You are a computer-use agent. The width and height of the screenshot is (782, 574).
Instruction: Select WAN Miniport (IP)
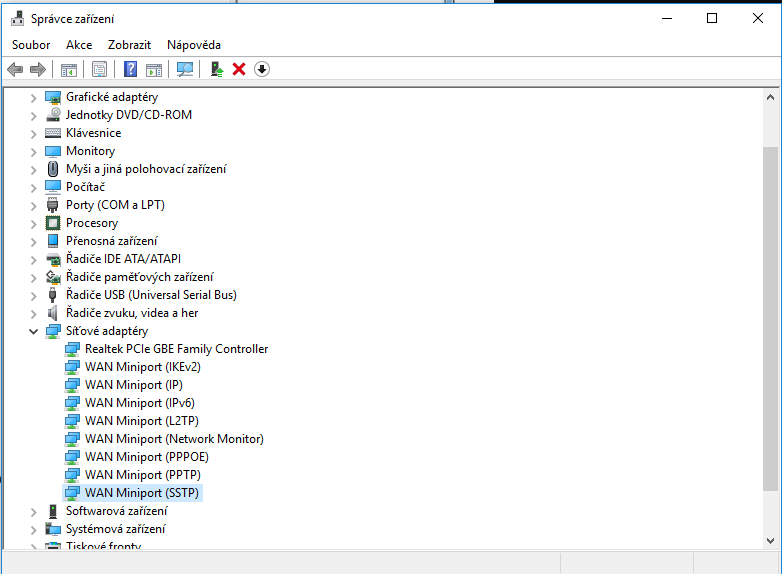(x=134, y=385)
